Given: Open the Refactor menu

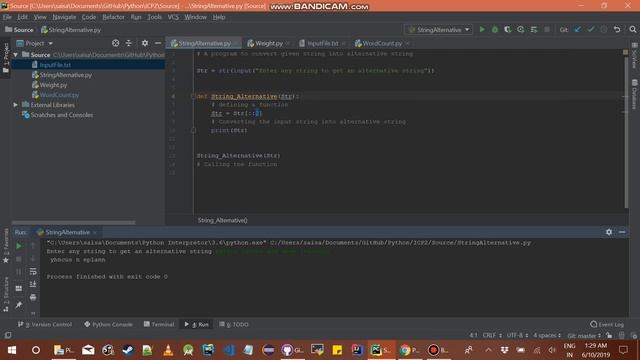Looking at the screenshot, I should pyautogui.click(x=113, y=17).
